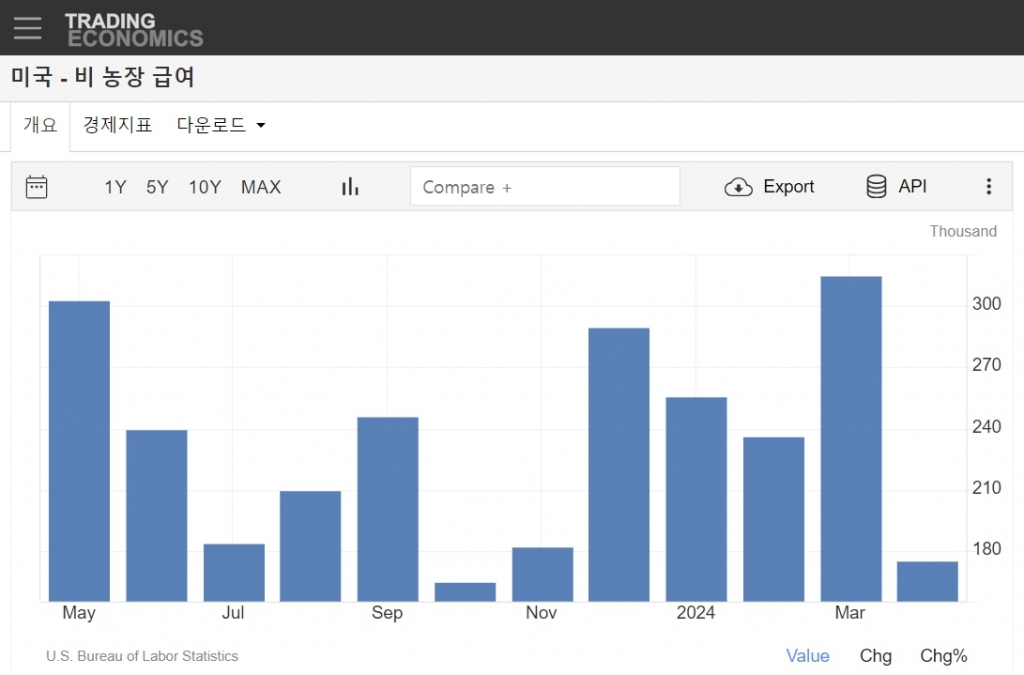Click the Export cloud download icon
This screenshot has height=675, width=1024.
[x=738, y=187]
